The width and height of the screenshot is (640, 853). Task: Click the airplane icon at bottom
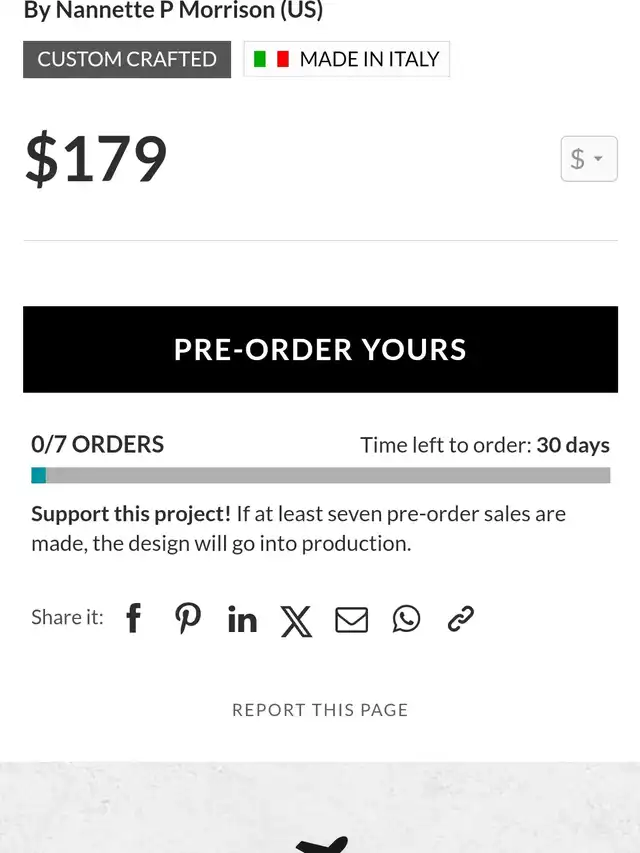point(322,845)
